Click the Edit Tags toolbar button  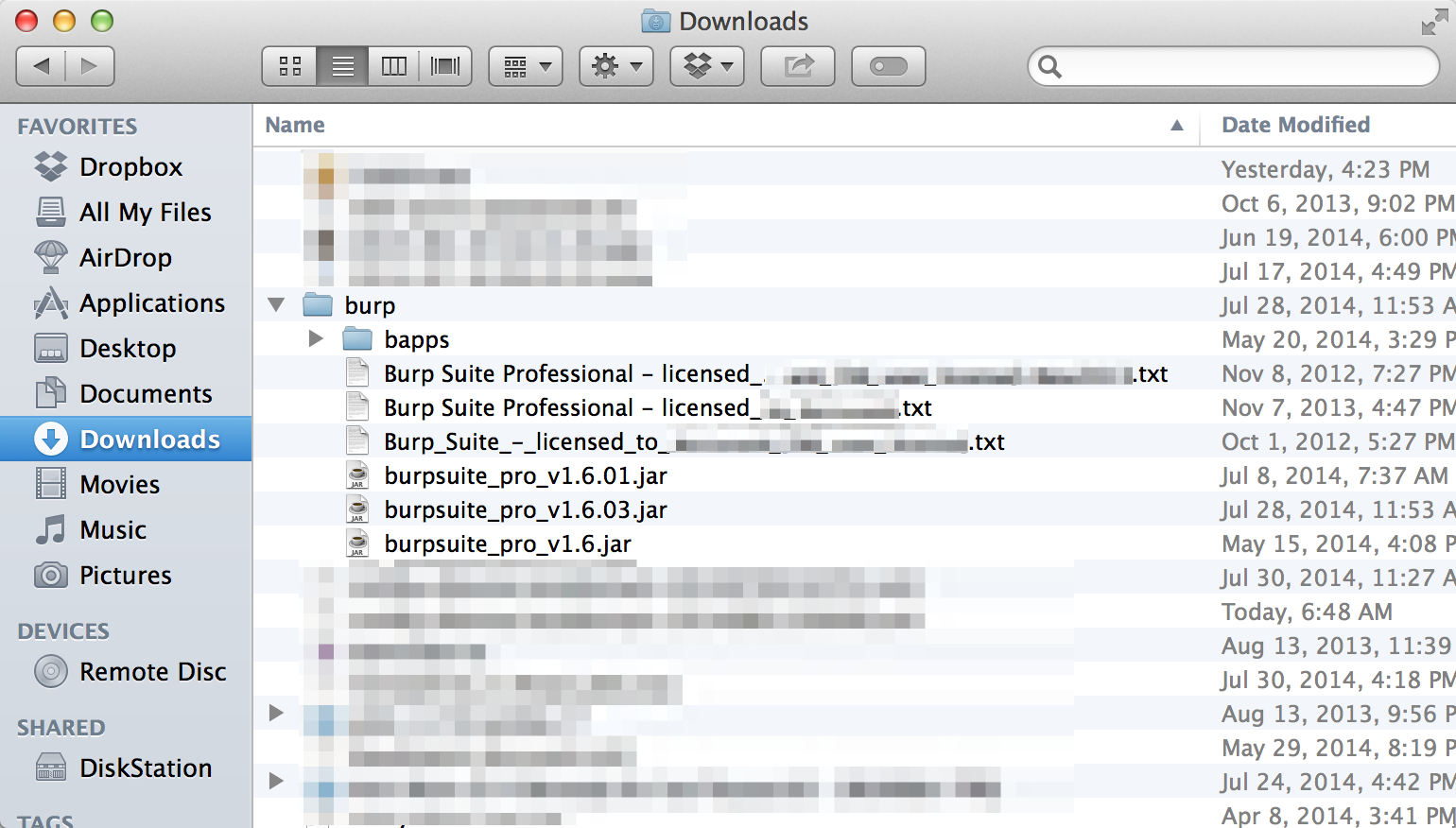tap(888, 66)
